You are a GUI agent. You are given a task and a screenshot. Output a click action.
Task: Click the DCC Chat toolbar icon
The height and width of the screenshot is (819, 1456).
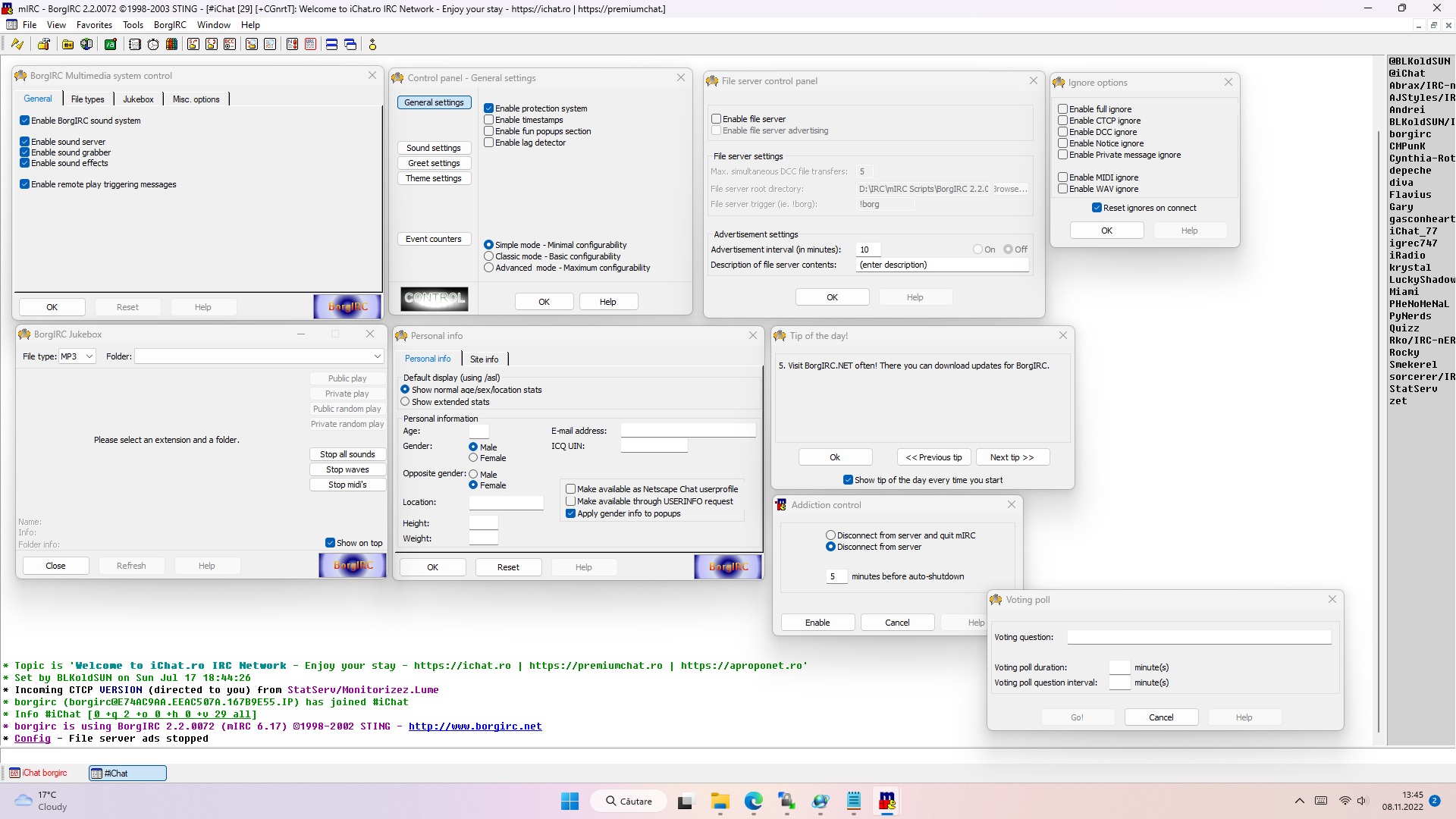(212, 44)
